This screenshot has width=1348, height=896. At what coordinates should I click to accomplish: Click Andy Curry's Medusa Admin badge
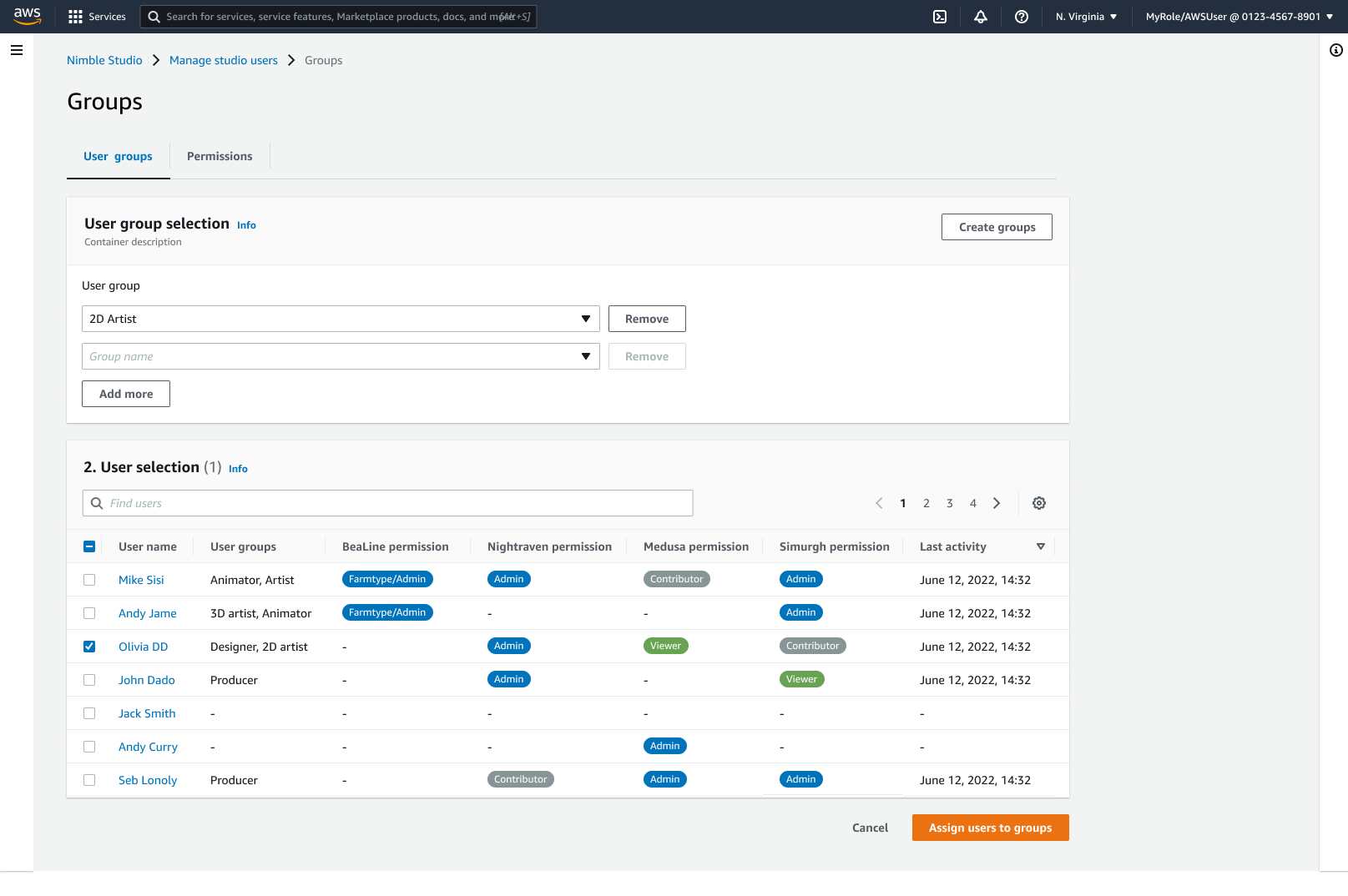(x=665, y=746)
